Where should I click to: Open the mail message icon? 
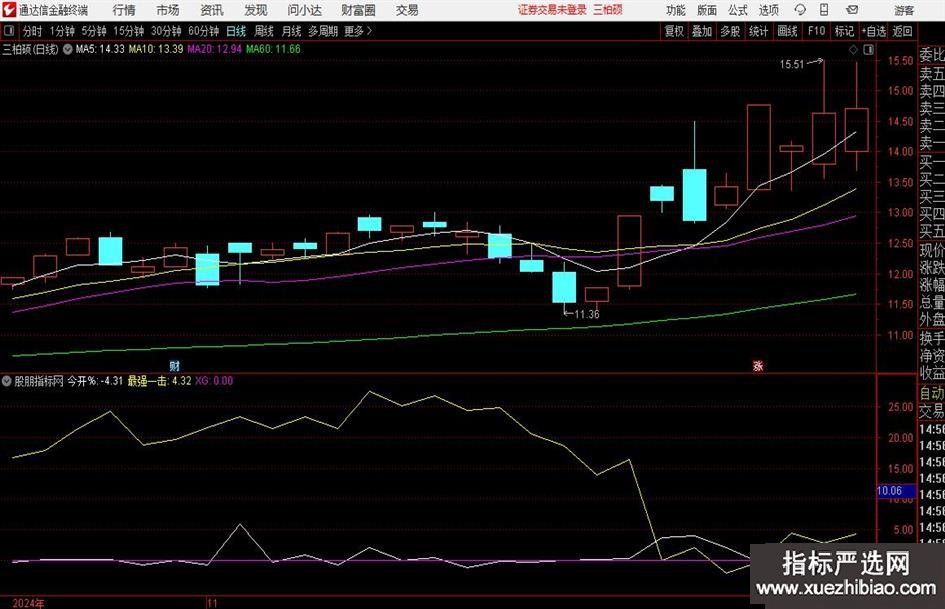[x=852, y=10]
